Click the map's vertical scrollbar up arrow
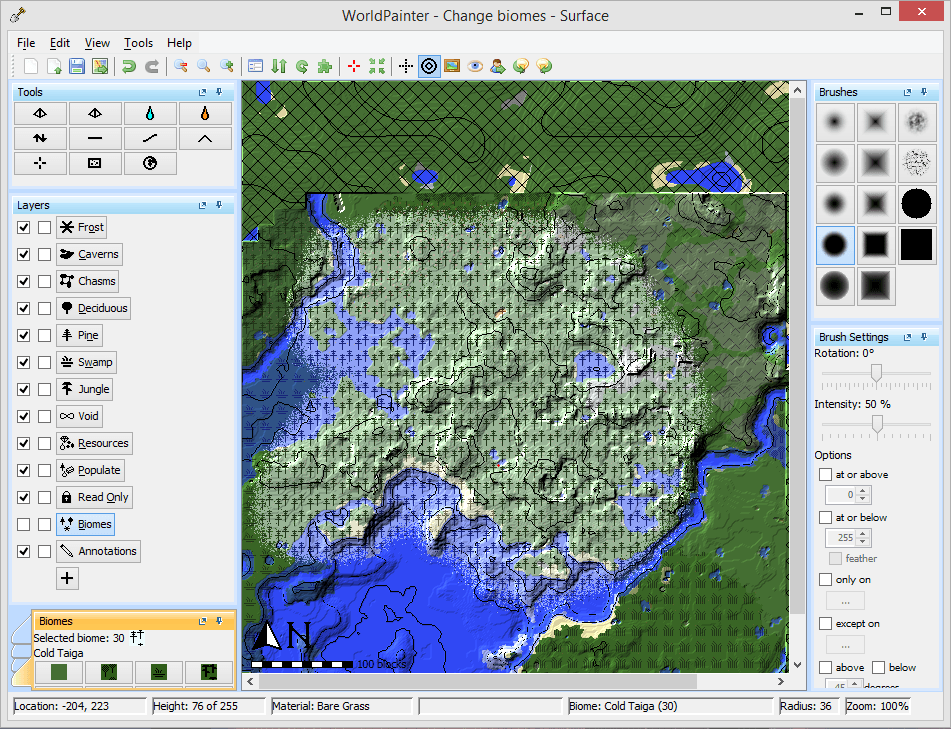Viewport: 951px width, 729px height. 798,91
